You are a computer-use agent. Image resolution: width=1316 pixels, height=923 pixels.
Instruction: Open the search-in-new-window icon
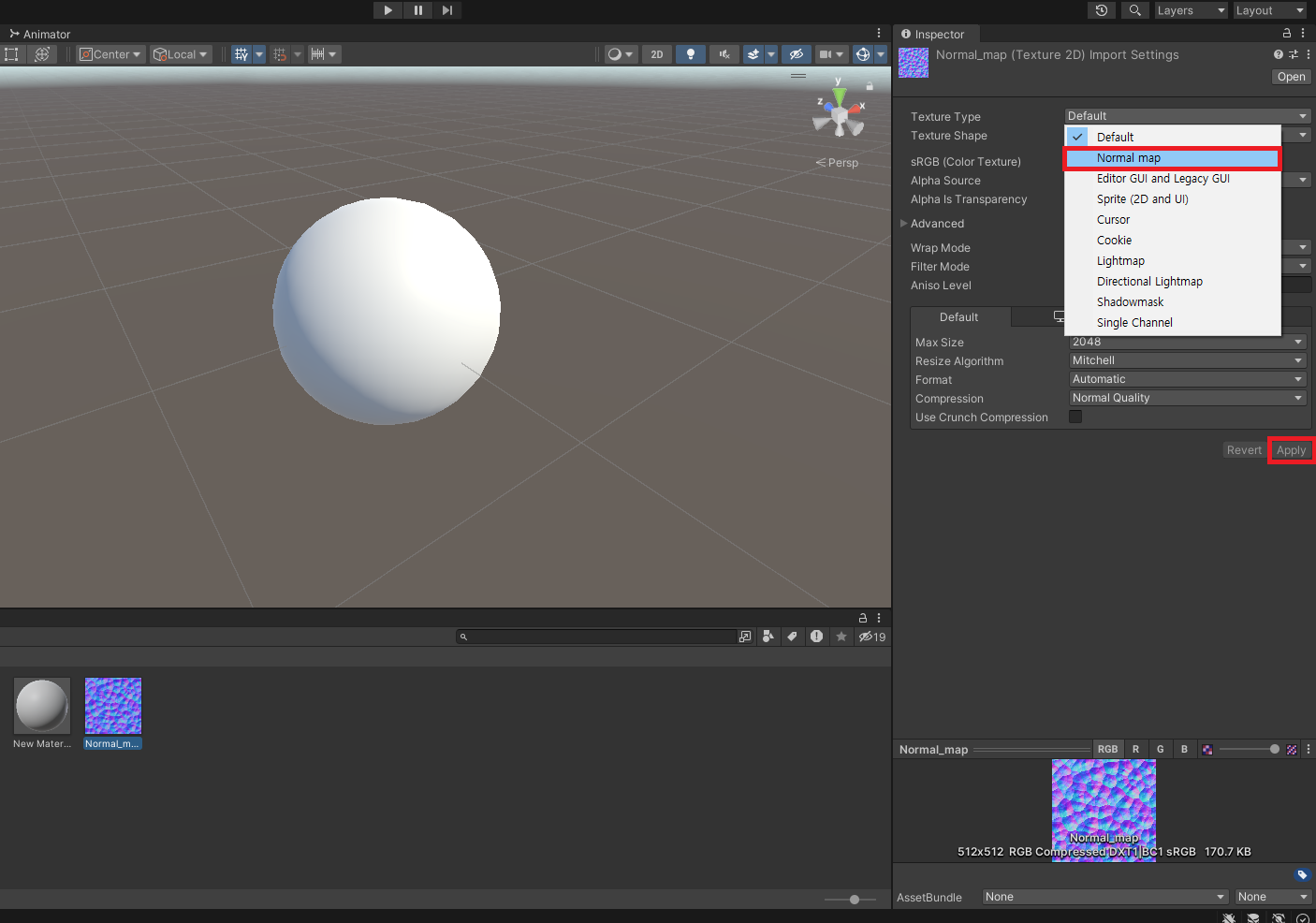(x=745, y=637)
